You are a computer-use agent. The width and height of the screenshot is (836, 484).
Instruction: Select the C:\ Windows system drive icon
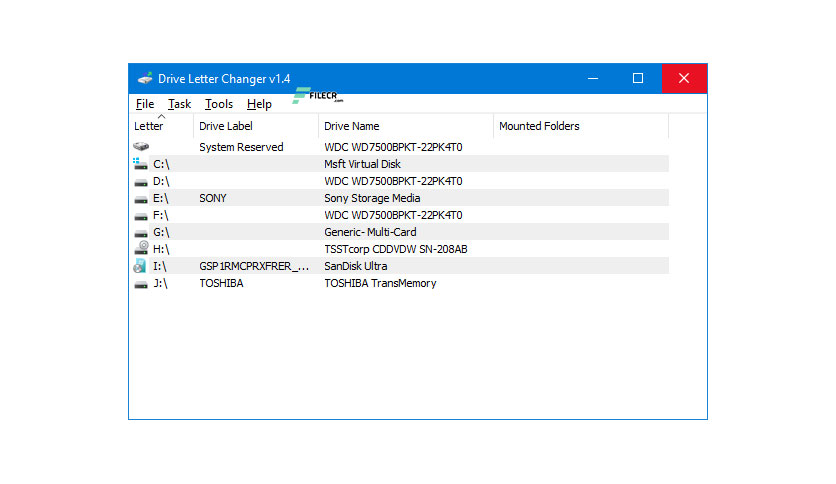[x=140, y=164]
